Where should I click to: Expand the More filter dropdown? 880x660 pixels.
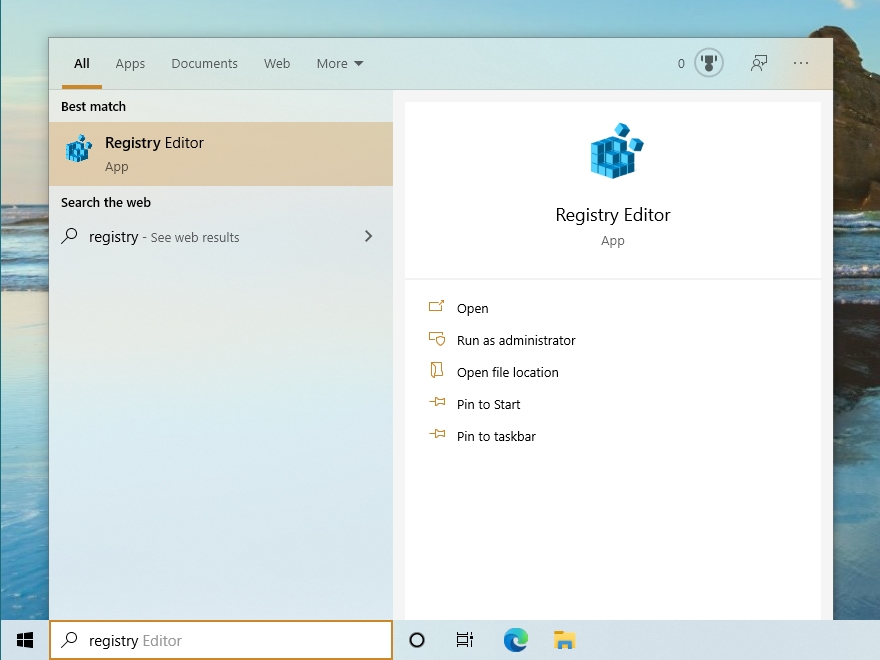(x=340, y=63)
